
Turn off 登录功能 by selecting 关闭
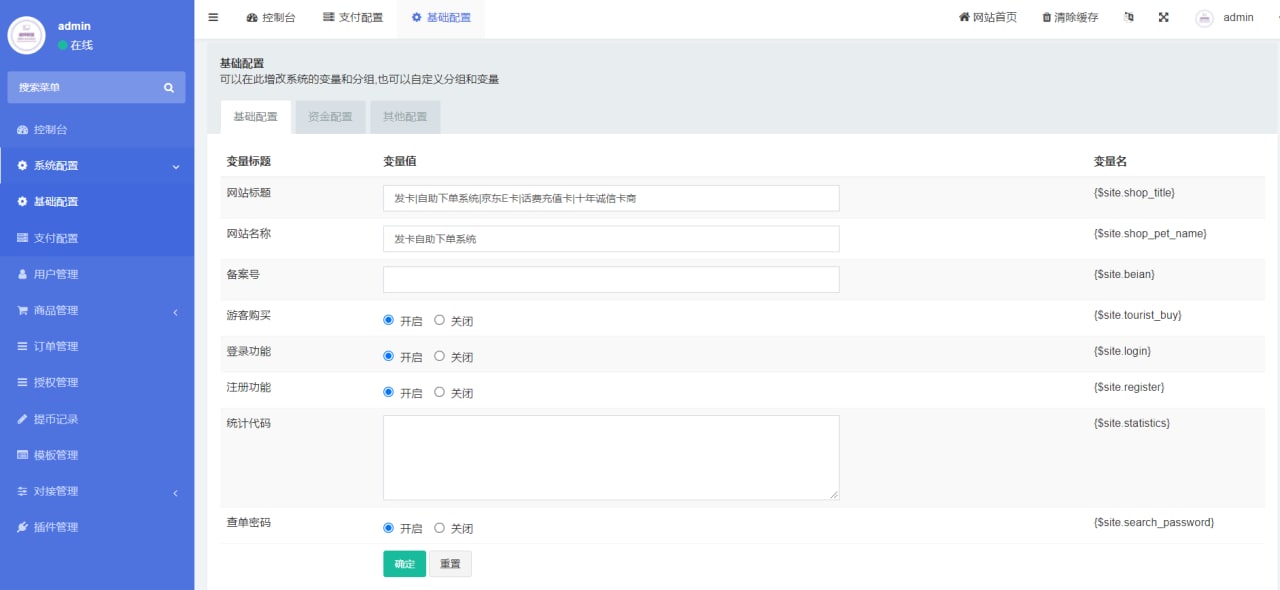pyautogui.click(x=439, y=356)
